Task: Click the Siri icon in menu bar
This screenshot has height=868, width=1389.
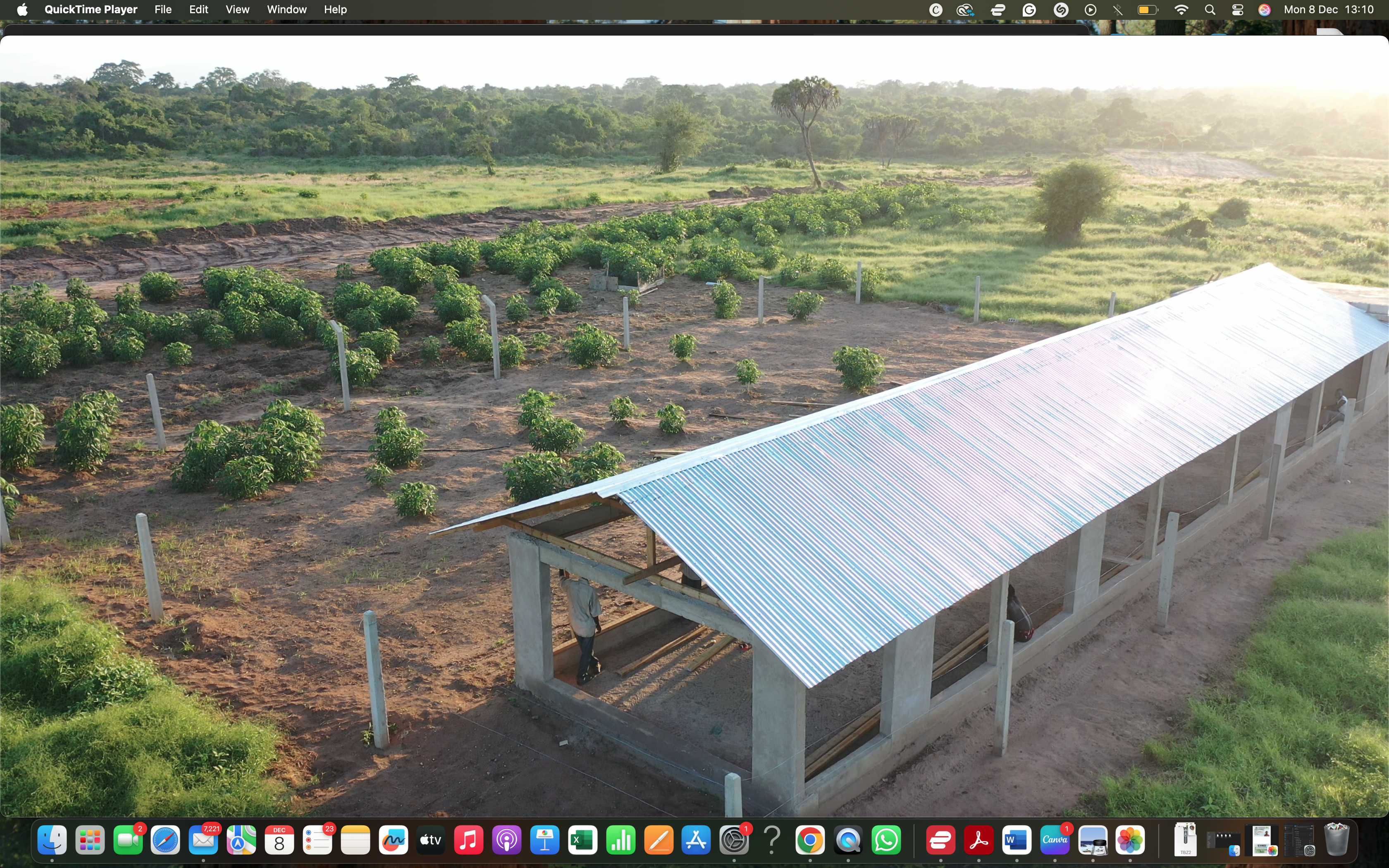Action: pyautogui.click(x=1265, y=9)
